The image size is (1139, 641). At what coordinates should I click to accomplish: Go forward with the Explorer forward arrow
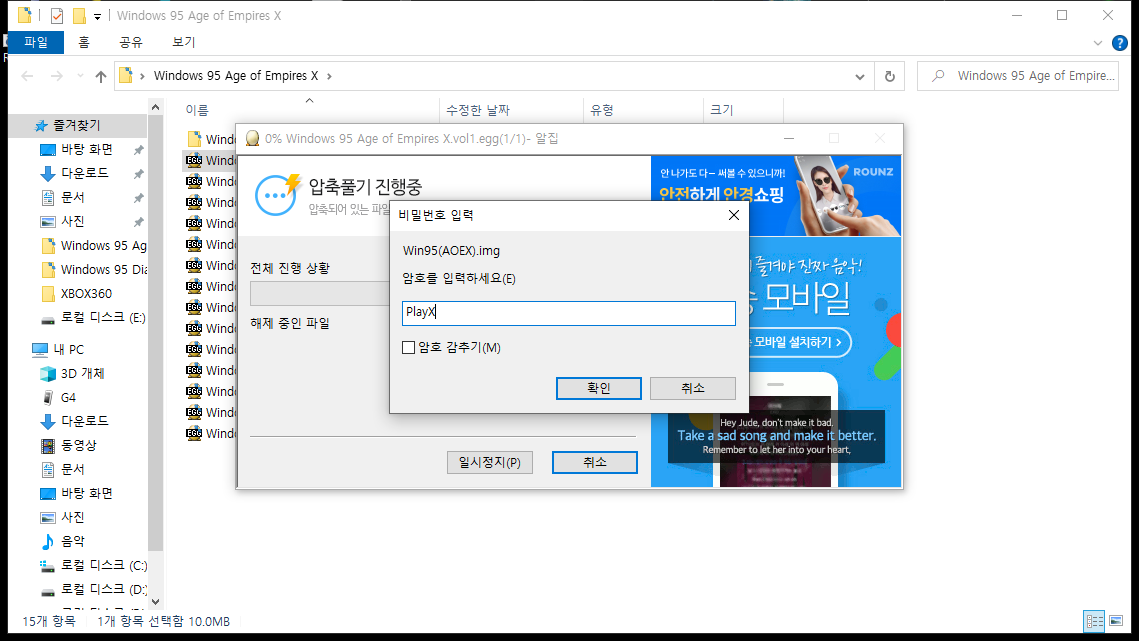point(57,76)
